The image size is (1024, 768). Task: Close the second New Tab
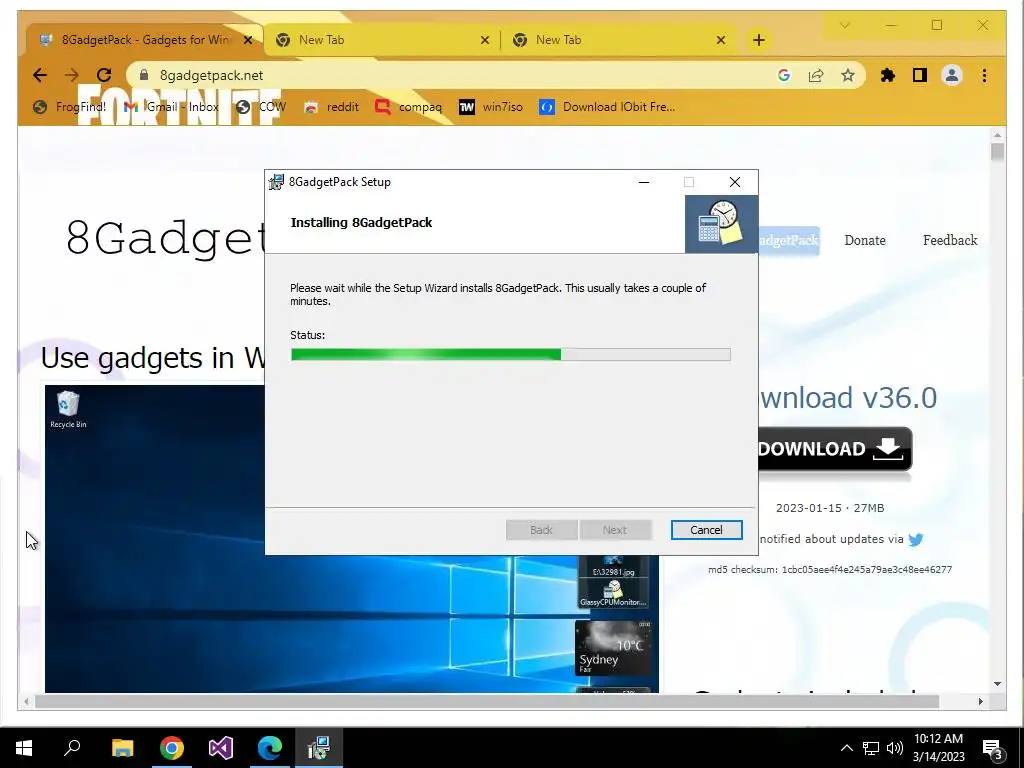(x=485, y=40)
